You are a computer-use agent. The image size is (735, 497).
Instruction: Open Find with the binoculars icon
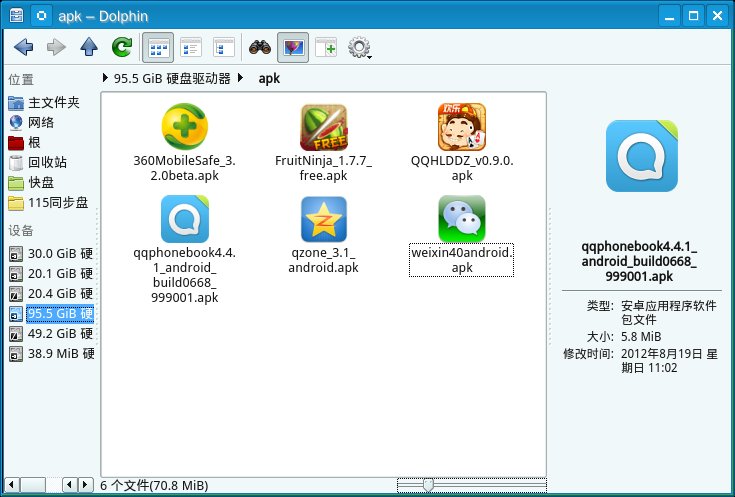[260, 47]
